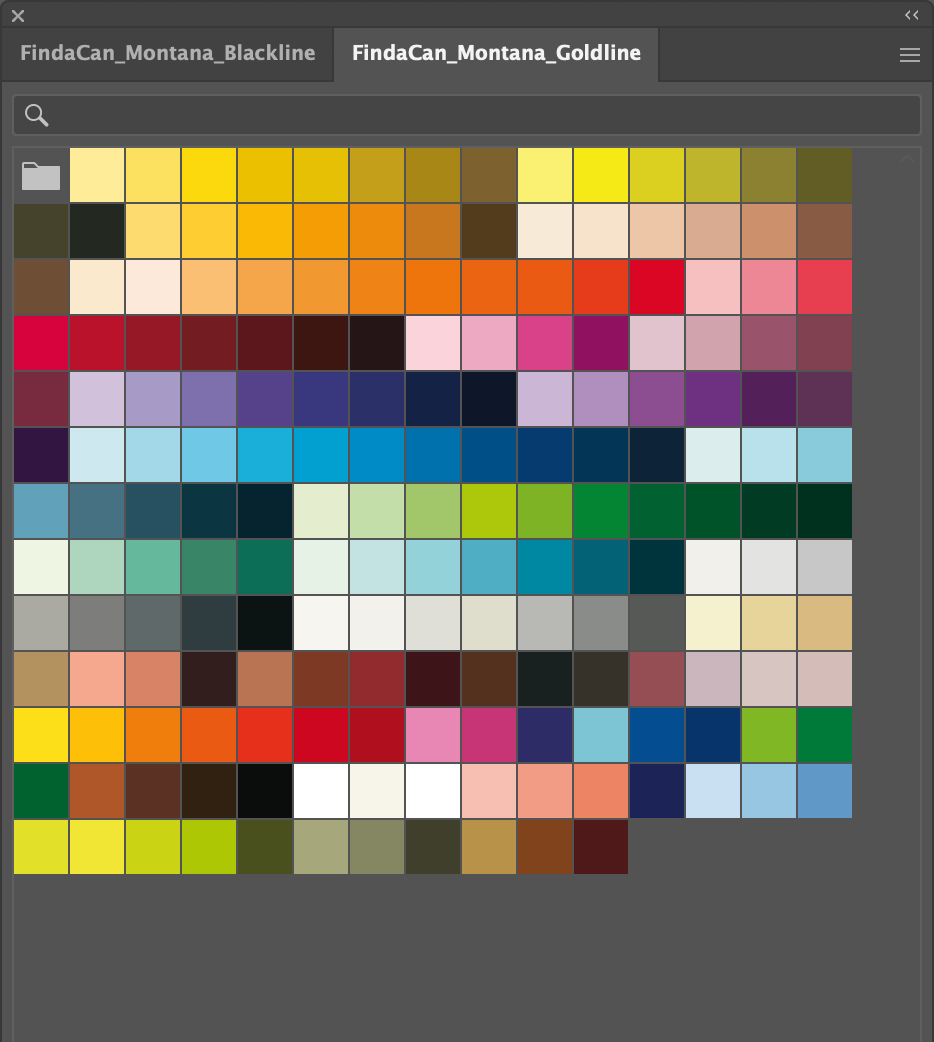
Task: Pick the cornflower blue swatch ending the twelfth row
Action: coord(825,791)
